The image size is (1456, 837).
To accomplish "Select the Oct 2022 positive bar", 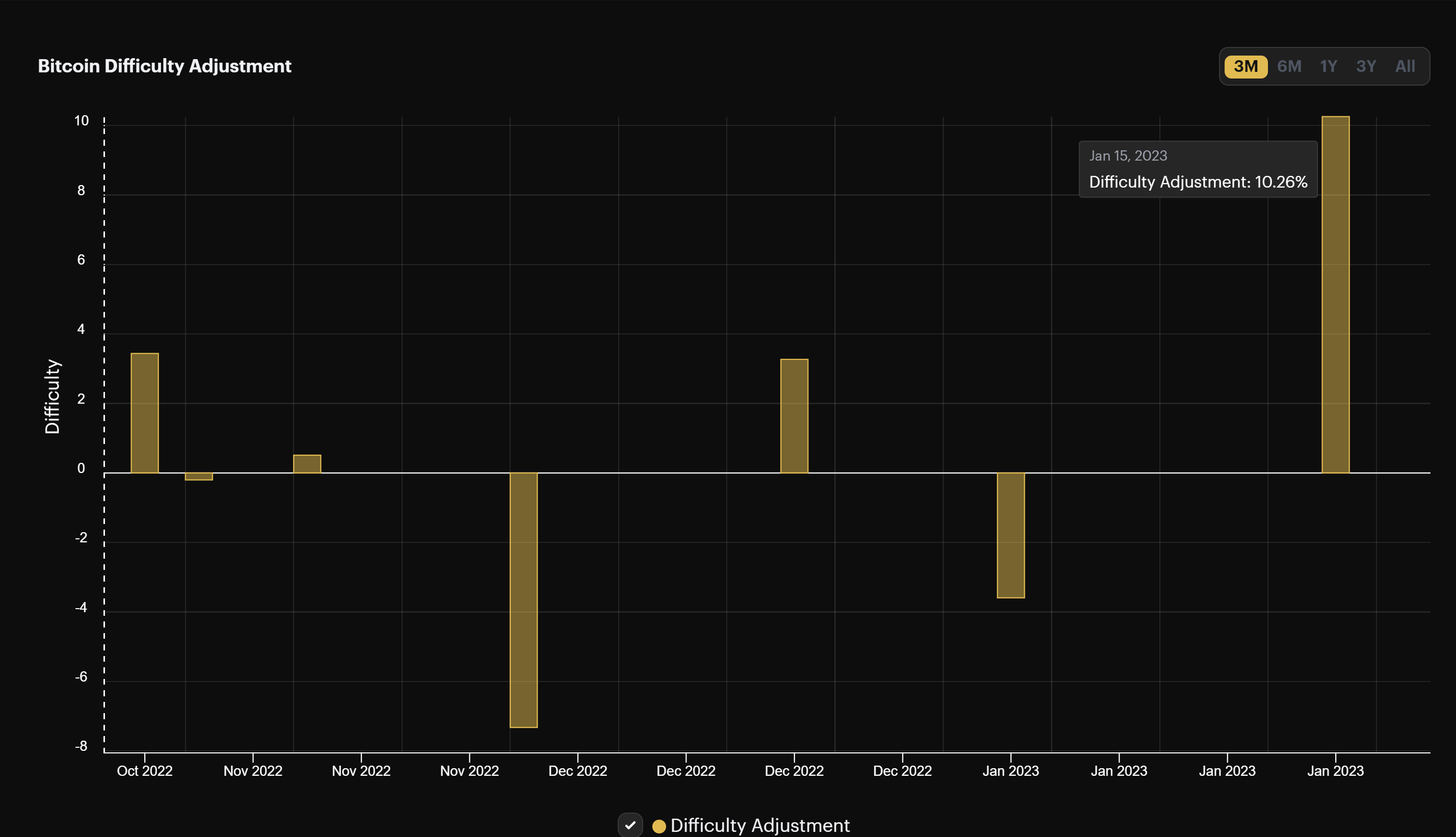I will click(x=145, y=420).
